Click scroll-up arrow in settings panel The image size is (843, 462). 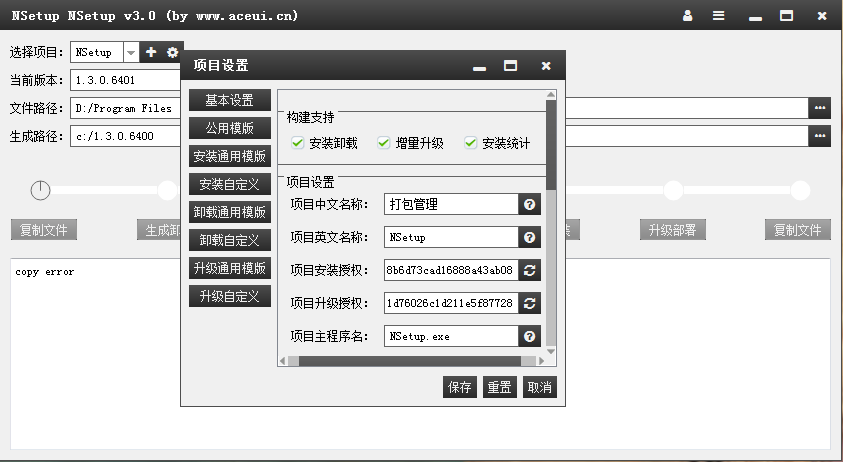coord(551,95)
